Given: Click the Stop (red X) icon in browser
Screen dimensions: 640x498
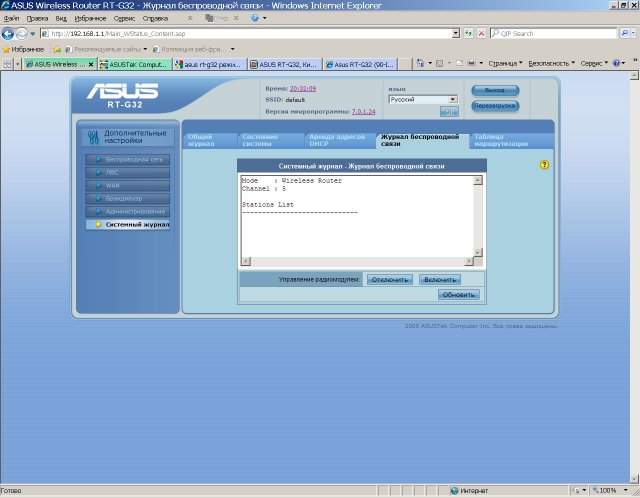Looking at the screenshot, I should pos(482,33).
